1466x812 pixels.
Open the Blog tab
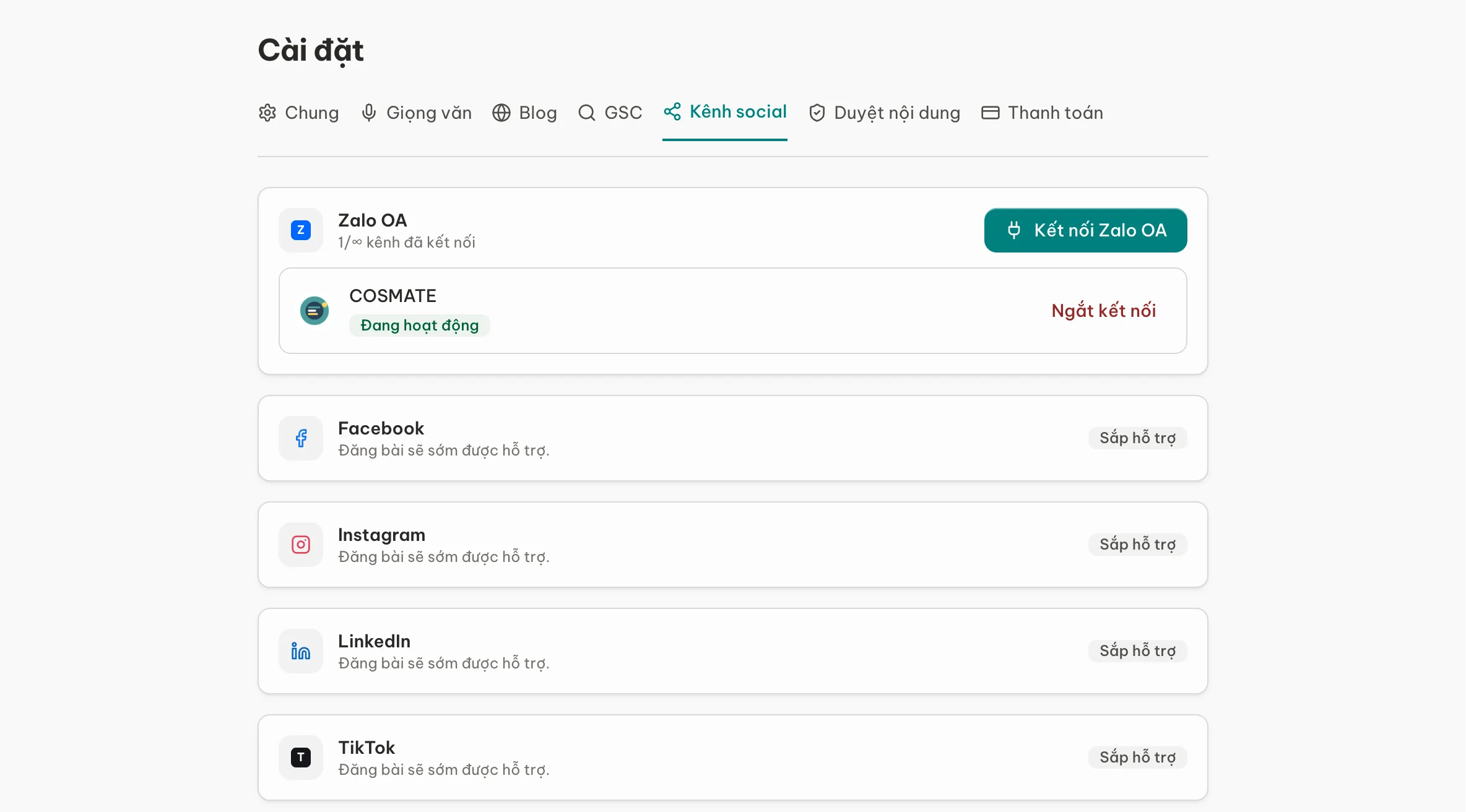click(524, 113)
